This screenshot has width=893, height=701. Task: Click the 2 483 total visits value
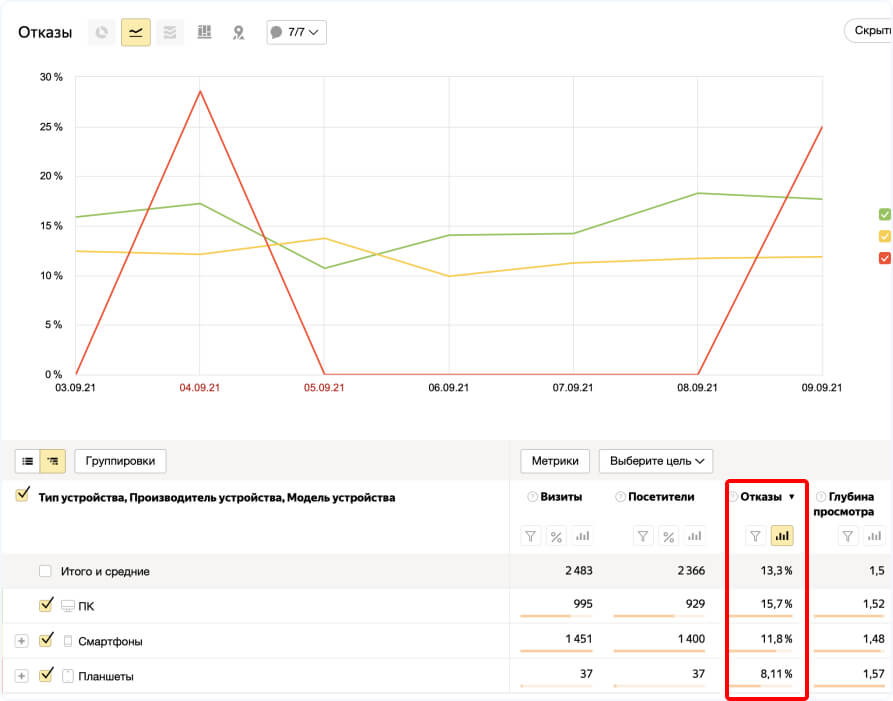579,571
